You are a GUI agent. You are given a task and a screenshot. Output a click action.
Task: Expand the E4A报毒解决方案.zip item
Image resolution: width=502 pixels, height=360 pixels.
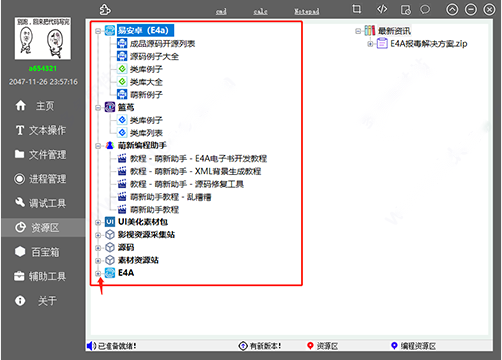point(370,44)
